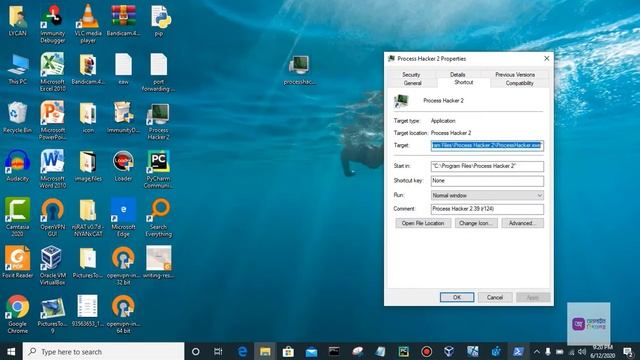Click the Type here to search box
Viewport: 640px width, 360px height.
click(x=103, y=351)
